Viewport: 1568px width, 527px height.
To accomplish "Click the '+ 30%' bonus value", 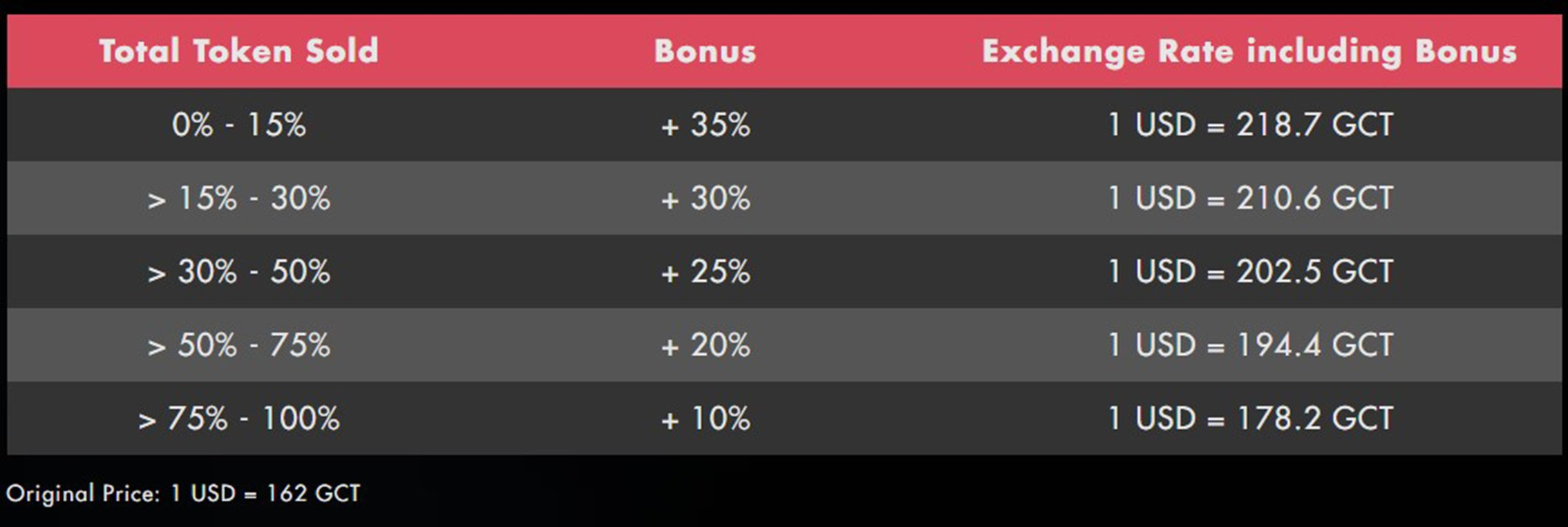I will click(705, 198).
